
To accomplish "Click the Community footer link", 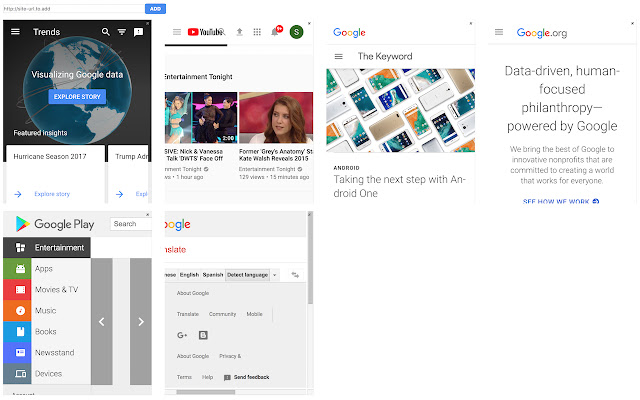I will [222, 314].
